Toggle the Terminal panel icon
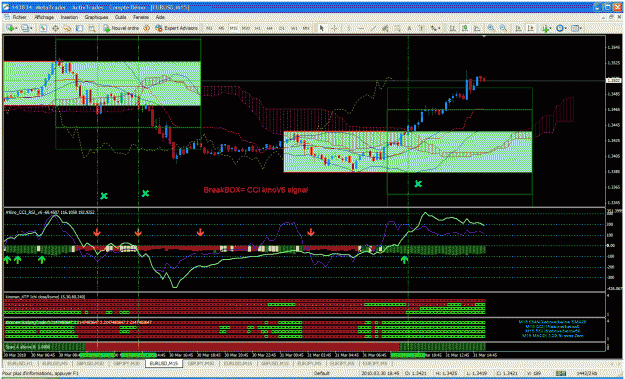Screen dimensions: 625x379 pyautogui.click(x=79, y=28)
